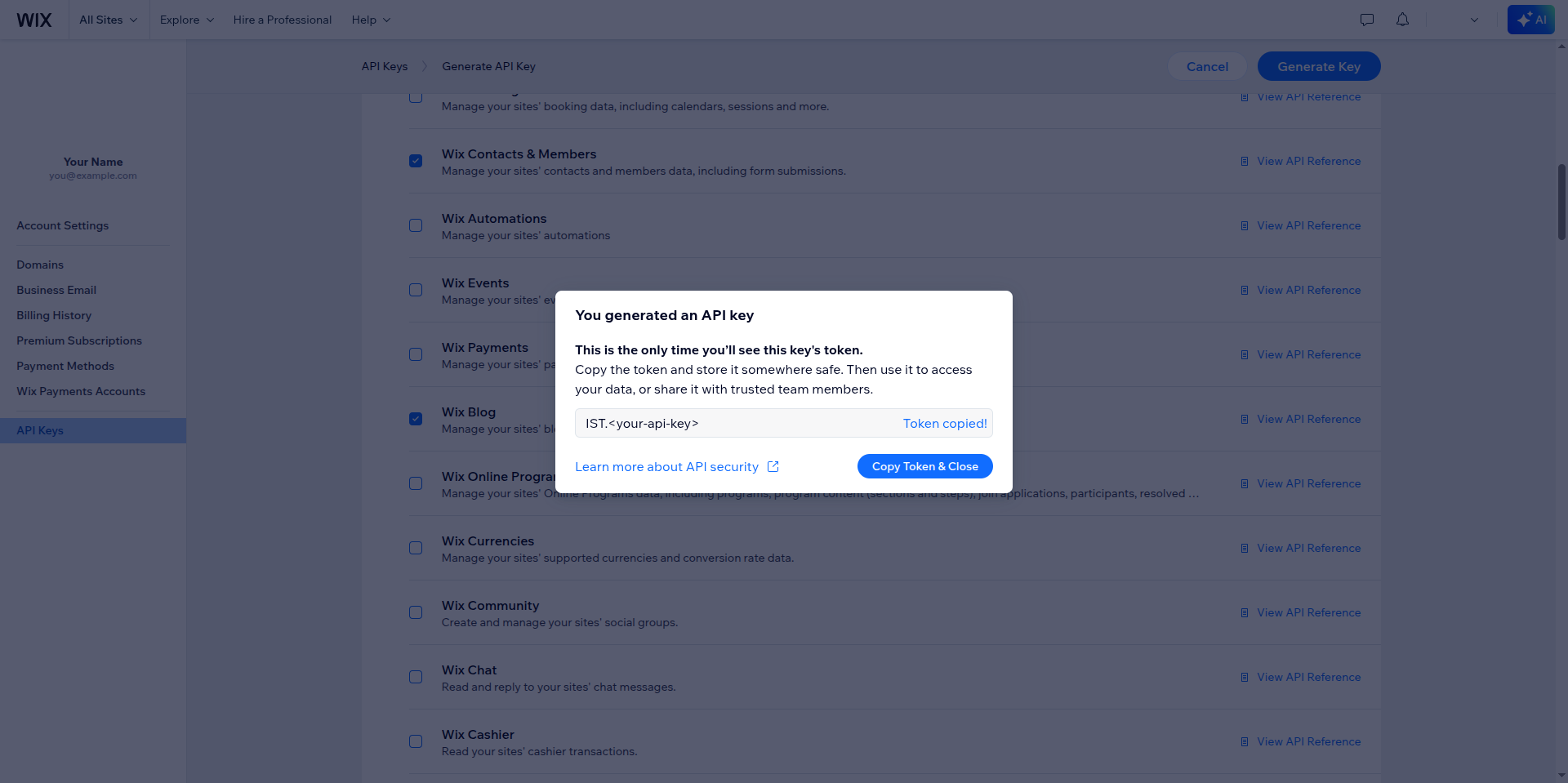Tick the Wix Community checkbox
The width and height of the screenshot is (1568, 783).
(x=416, y=612)
